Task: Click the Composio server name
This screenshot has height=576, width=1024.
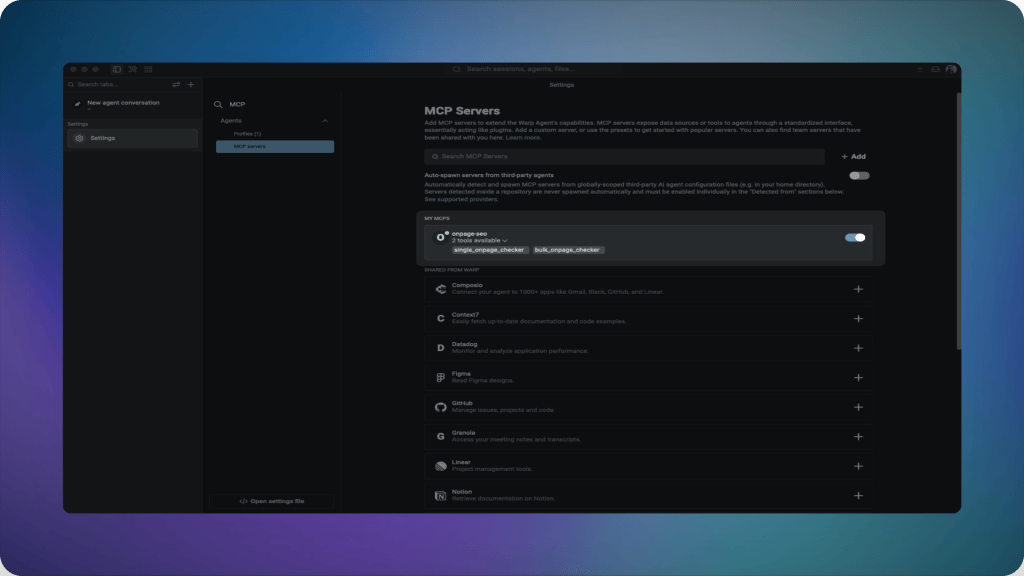Action: (467, 285)
